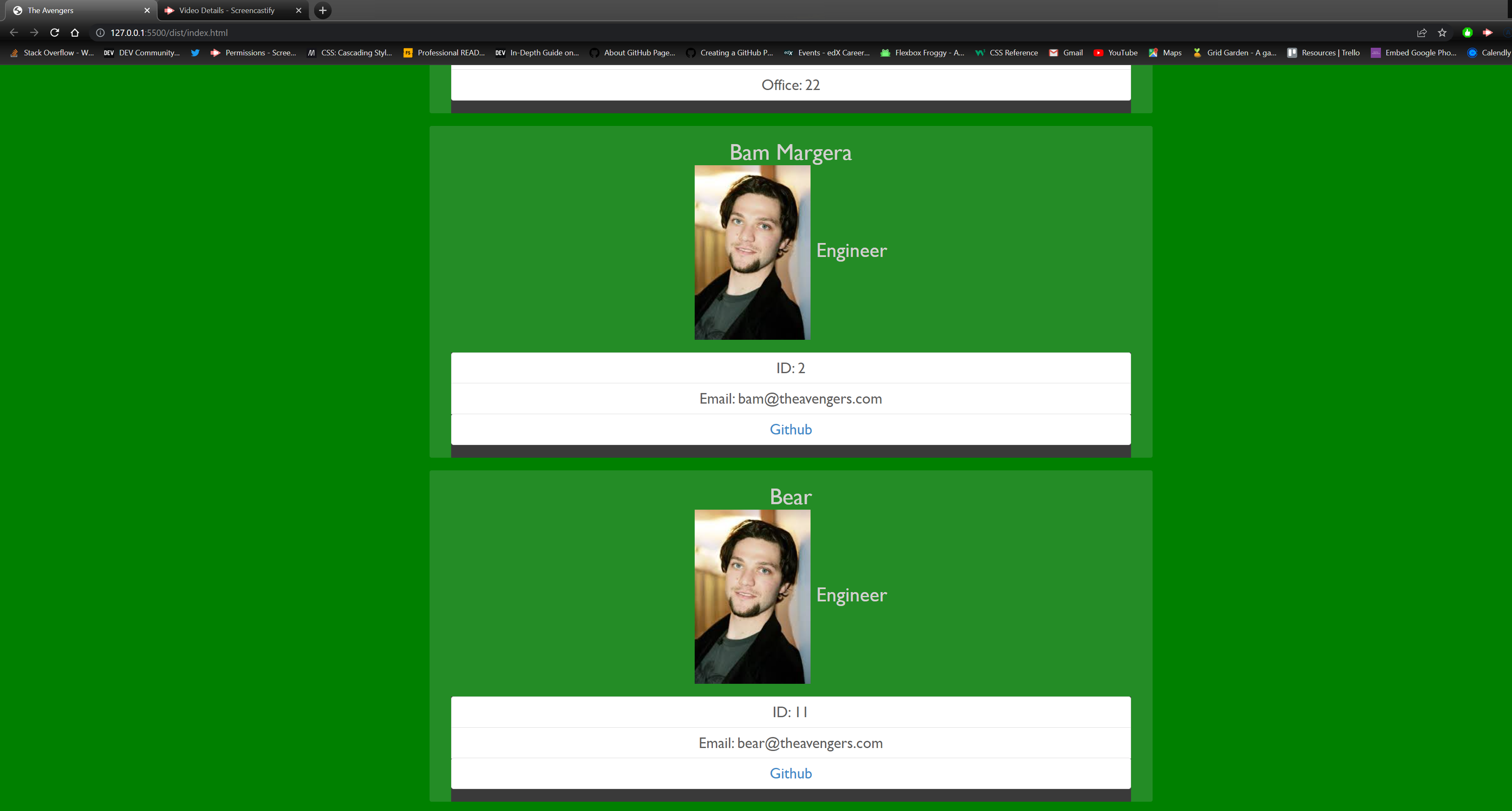Click the Github link on Bear's card
The image size is (1512, 811).
click(x=791, y=773)
